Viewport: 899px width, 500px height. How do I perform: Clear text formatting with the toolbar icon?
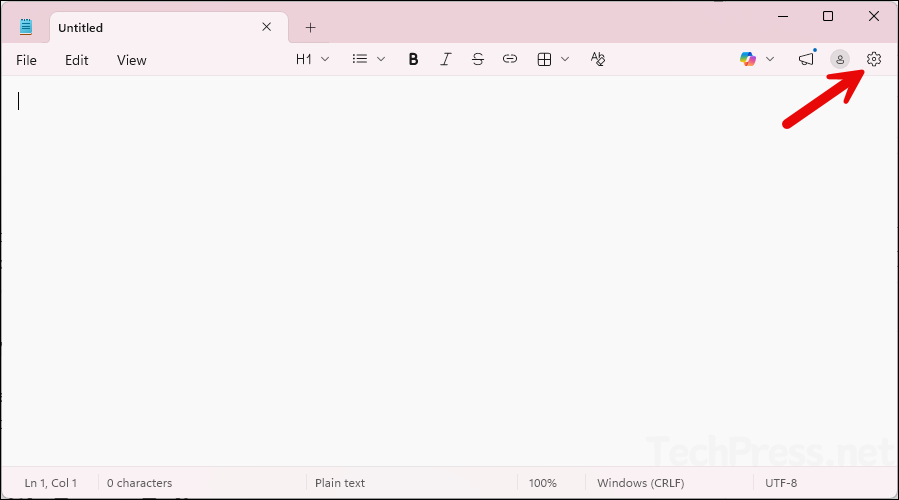pyautogui.click(x=598, y=60)
